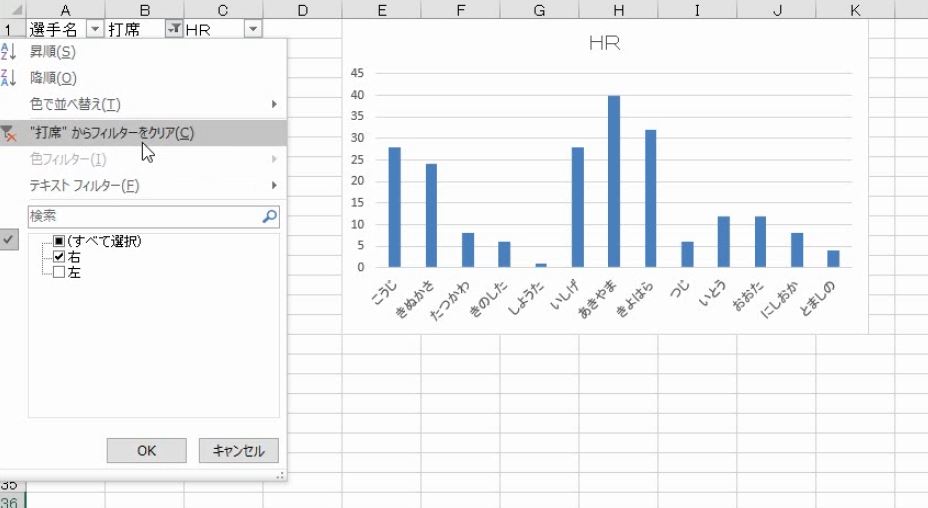The height and width of the screenshot is (508, 928).
Task: Click the resize grip of filter menu
Action: click(x=280, y=475)
